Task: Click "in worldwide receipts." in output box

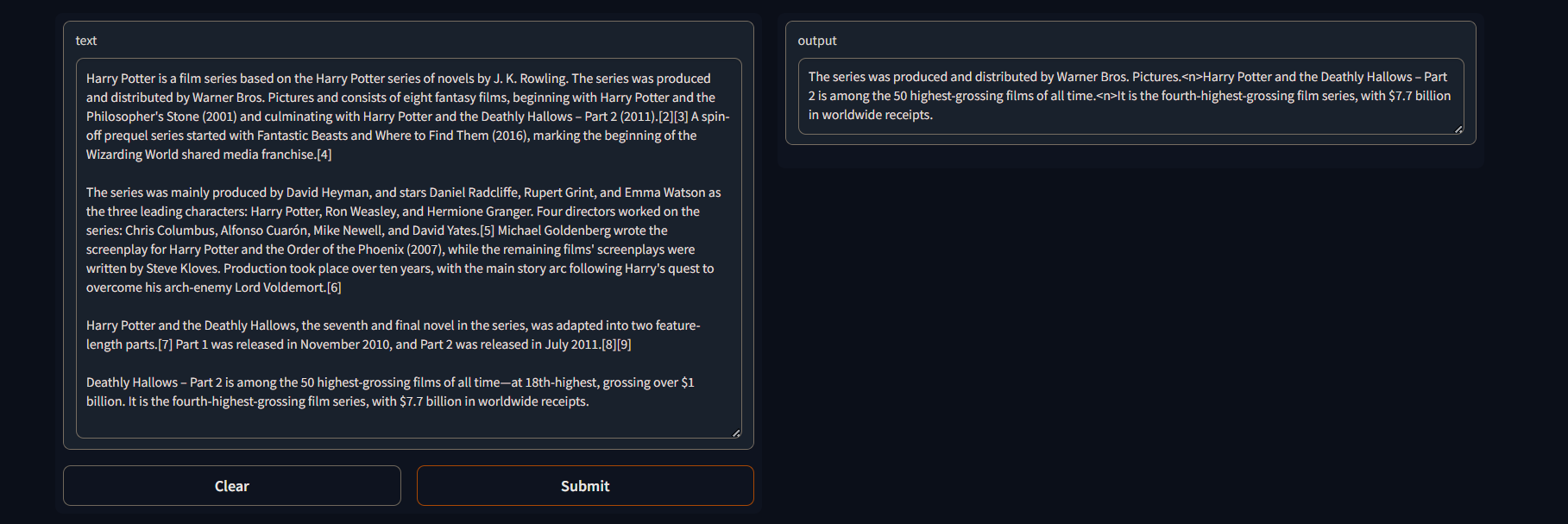Action: point(870,115)
